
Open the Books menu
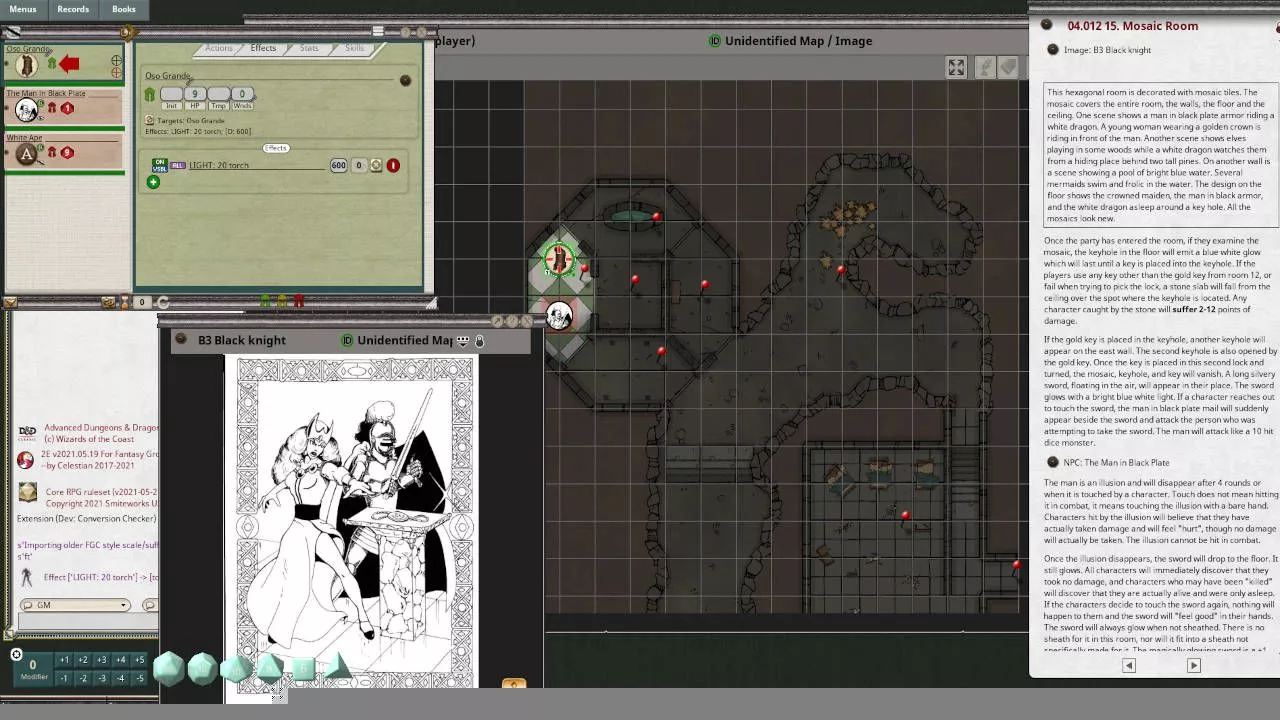[x=124, y=9]
